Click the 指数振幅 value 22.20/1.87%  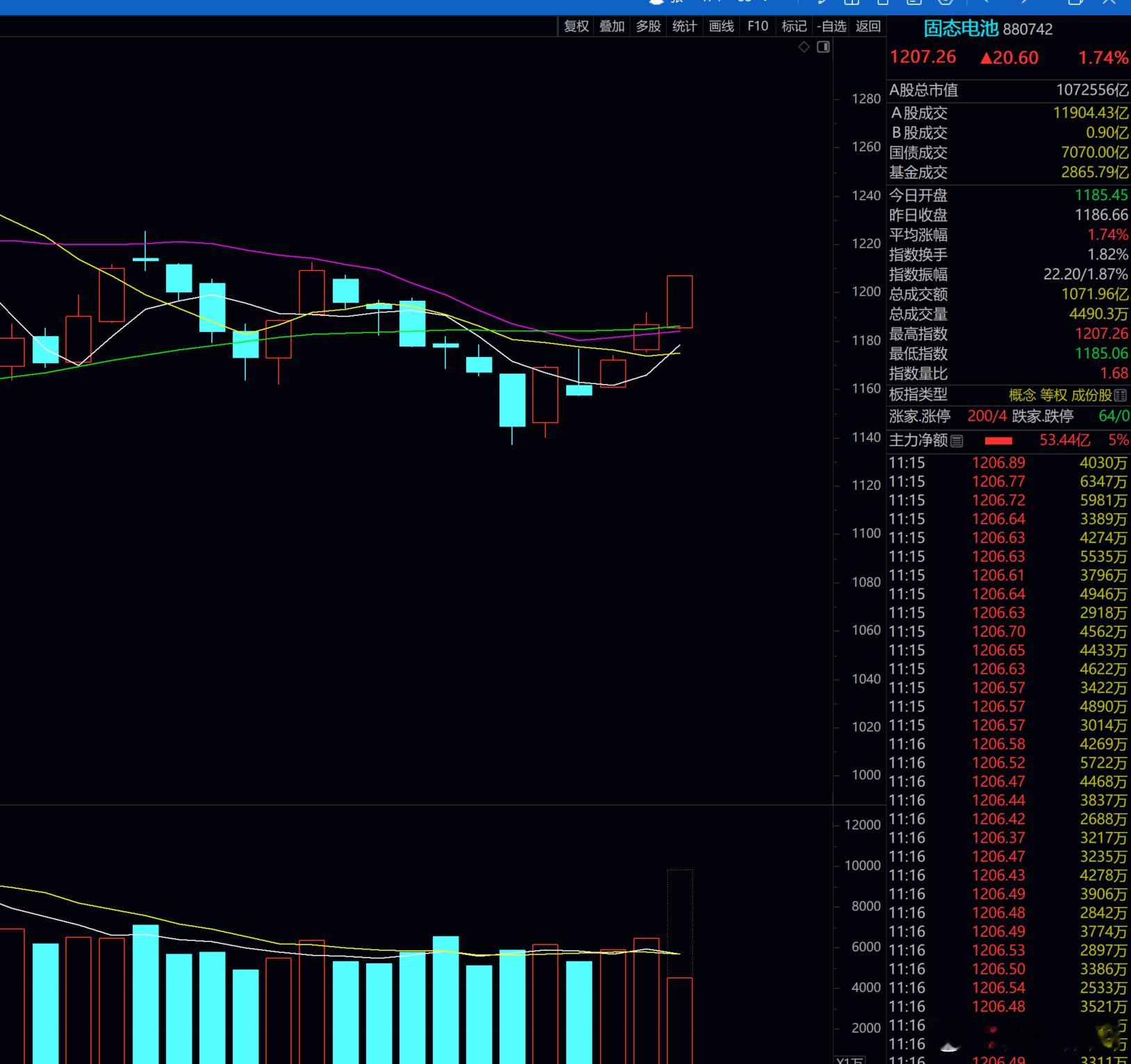coord(1086,274)
